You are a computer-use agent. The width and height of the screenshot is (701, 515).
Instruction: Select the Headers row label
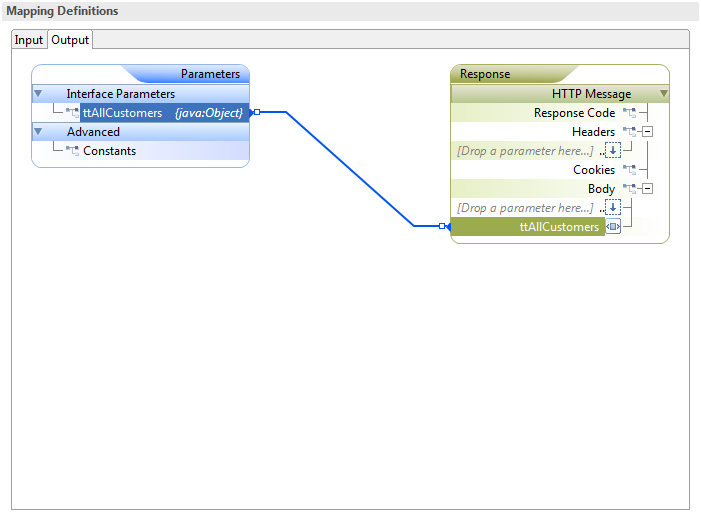[593, 132]
